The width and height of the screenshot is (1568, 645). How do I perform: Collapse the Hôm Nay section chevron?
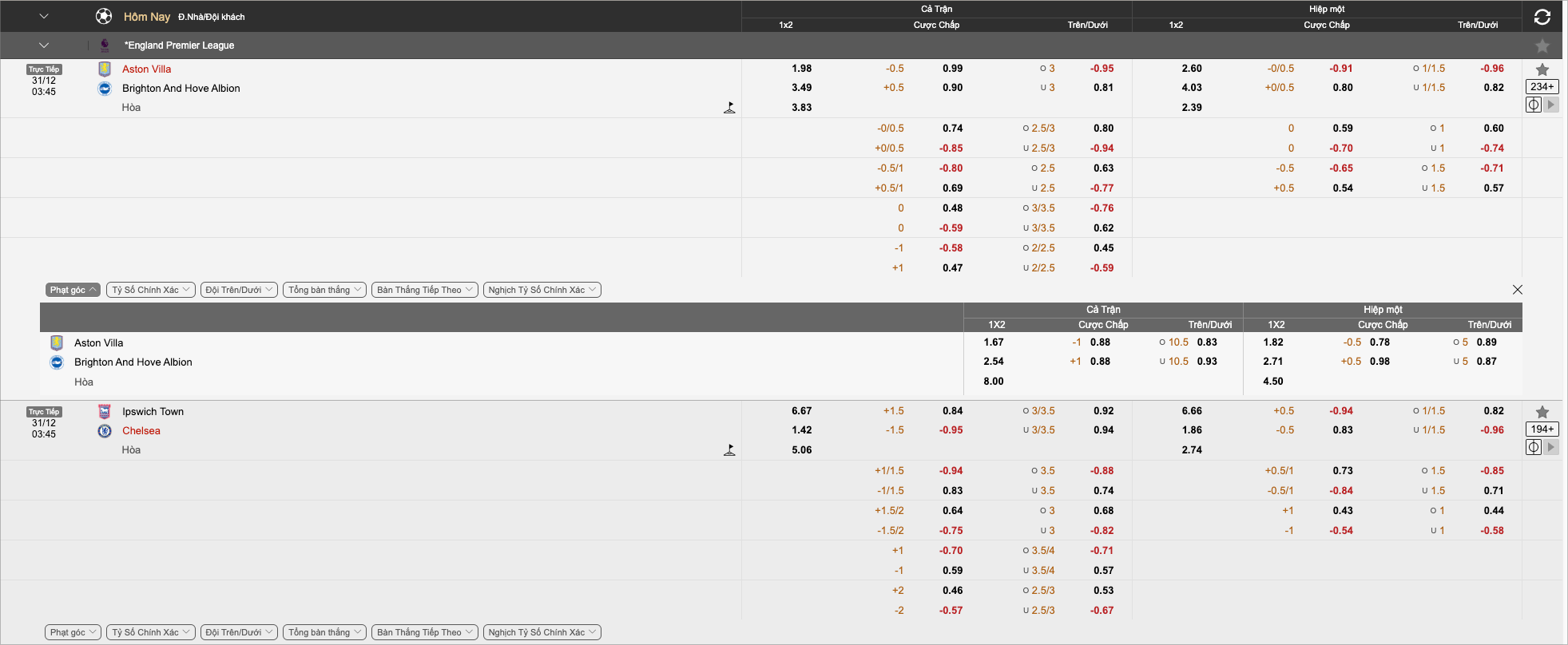click(44, 17)
